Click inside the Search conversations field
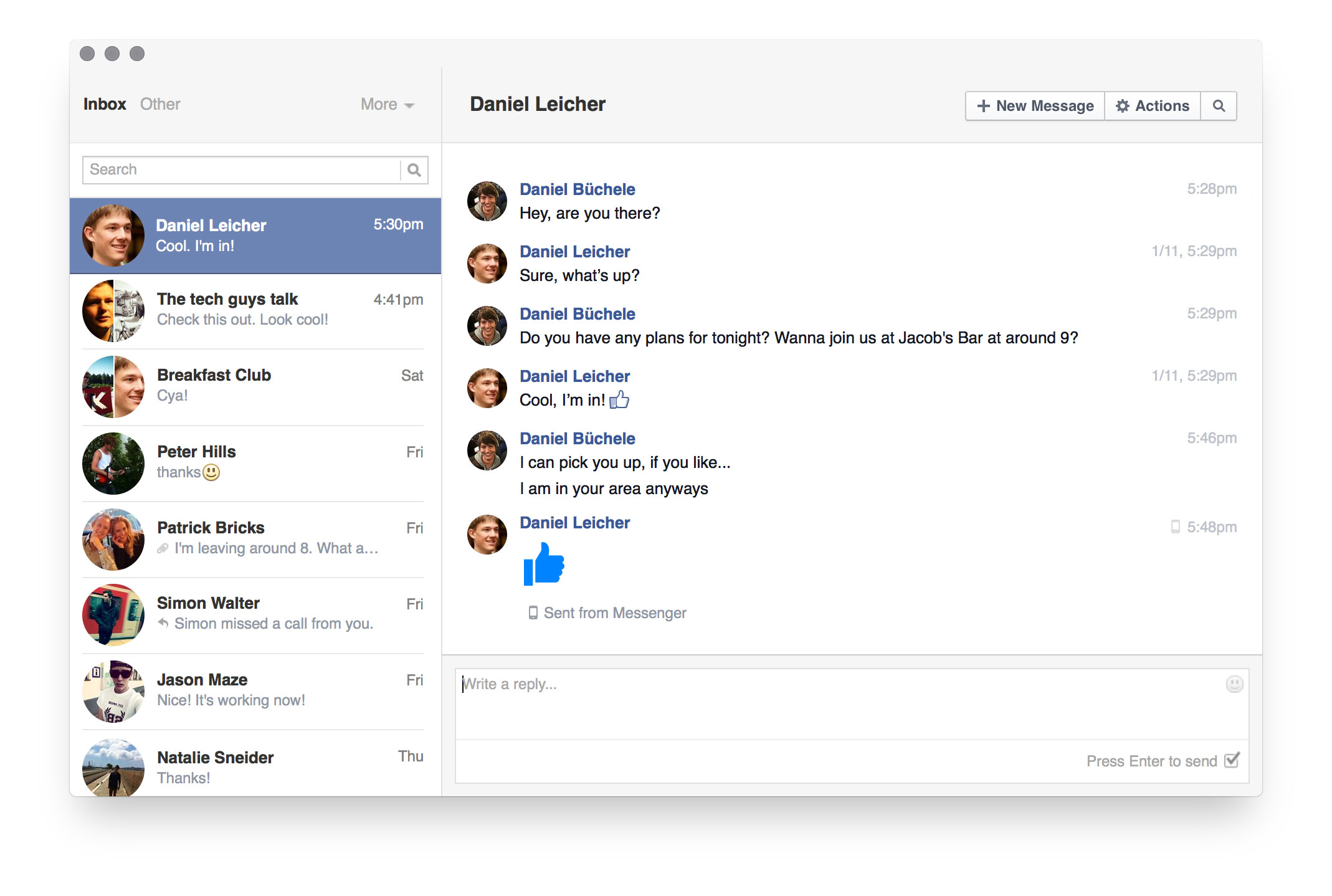The height and width of the screenshot is (896, 1332). tap(243, 170)
